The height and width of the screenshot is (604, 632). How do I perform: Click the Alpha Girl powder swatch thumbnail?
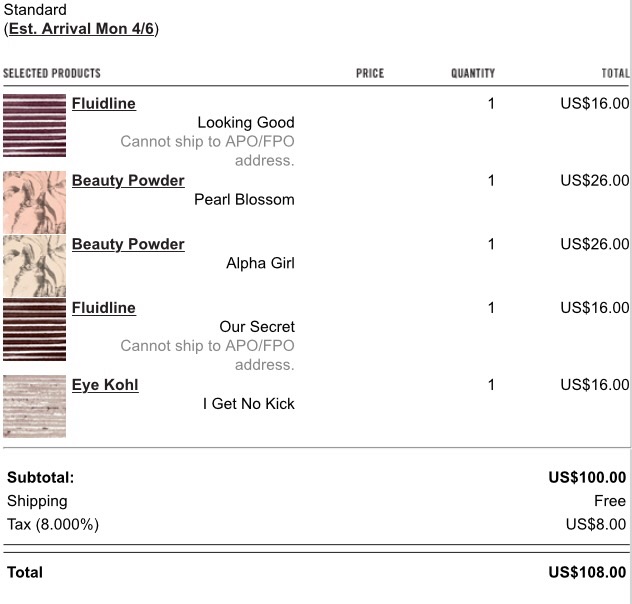click(x=34, y=266)
